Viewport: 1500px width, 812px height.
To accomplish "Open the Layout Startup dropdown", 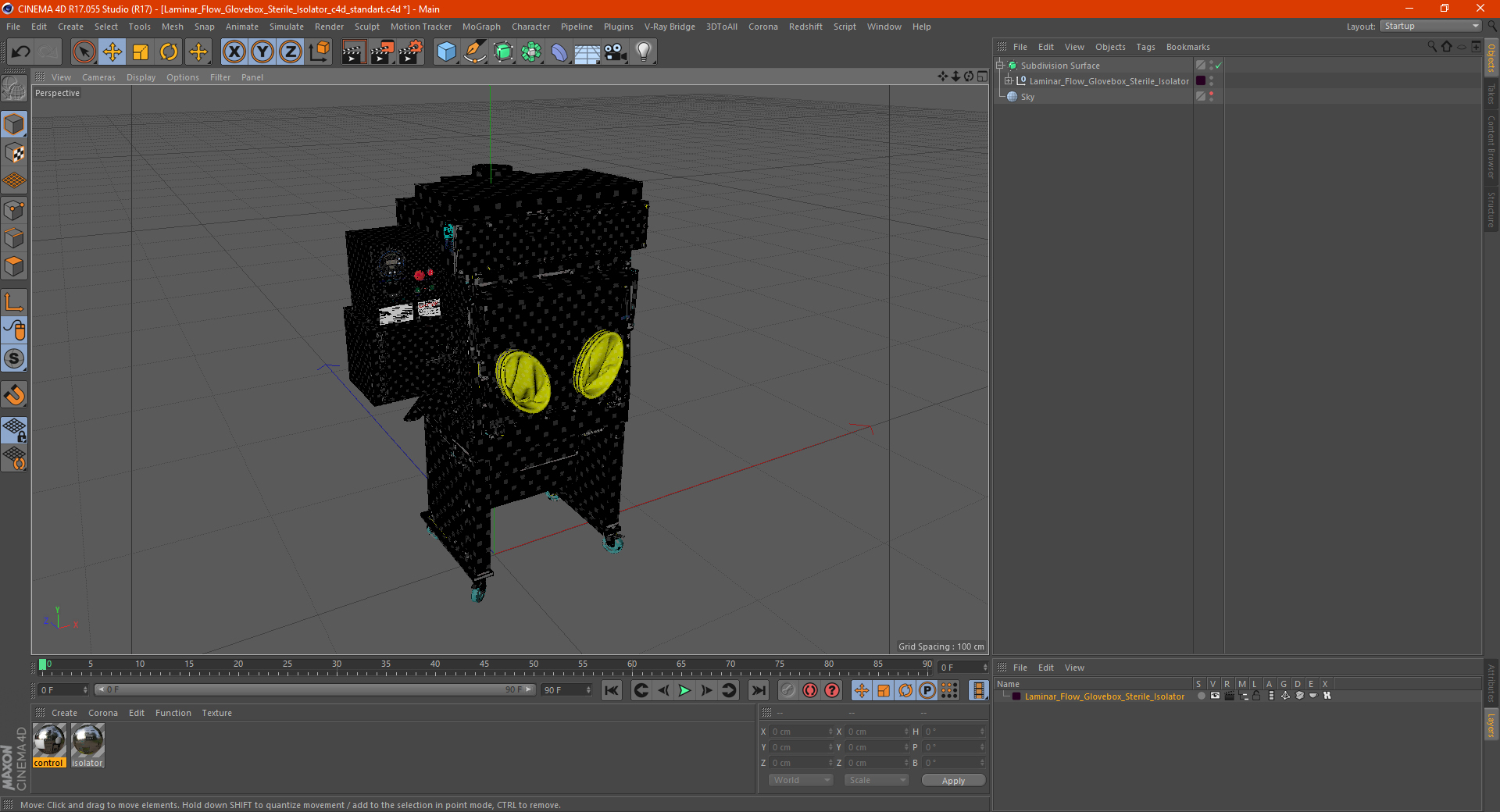I will 1430,27.
